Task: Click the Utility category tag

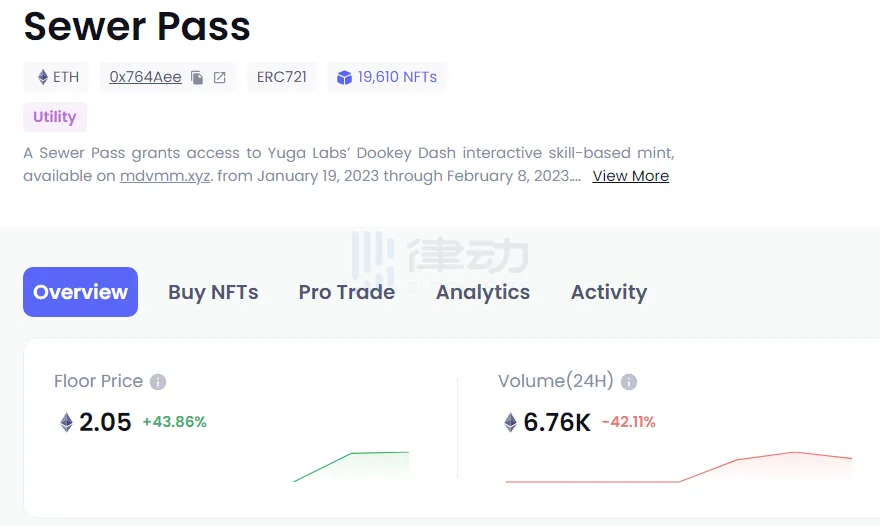Action: pyautogui.click(x=55, y=117)
